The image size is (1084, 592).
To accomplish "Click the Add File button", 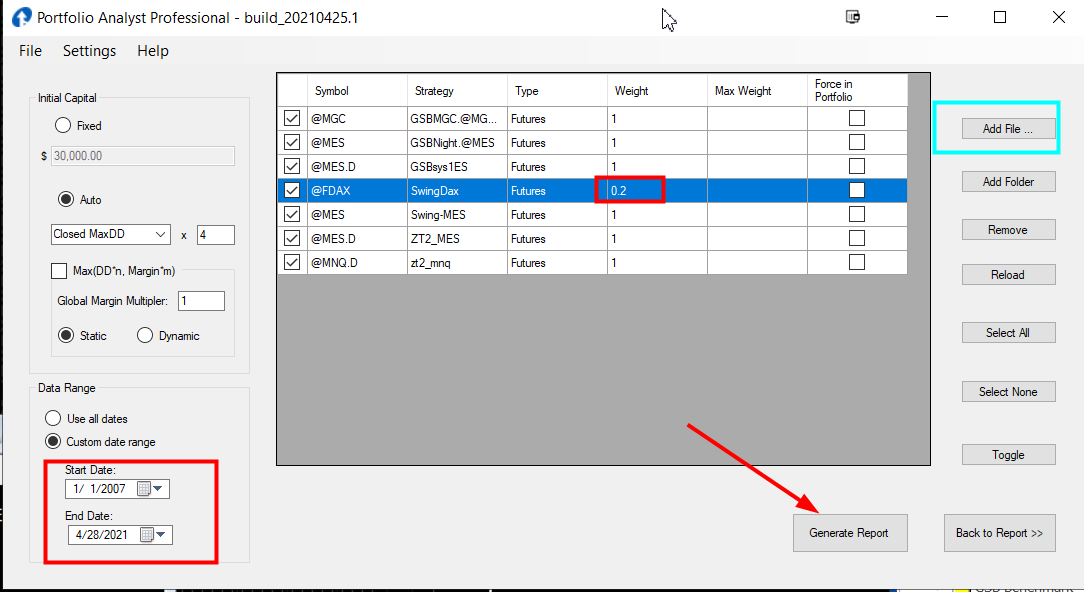I will pos(1007,129).
